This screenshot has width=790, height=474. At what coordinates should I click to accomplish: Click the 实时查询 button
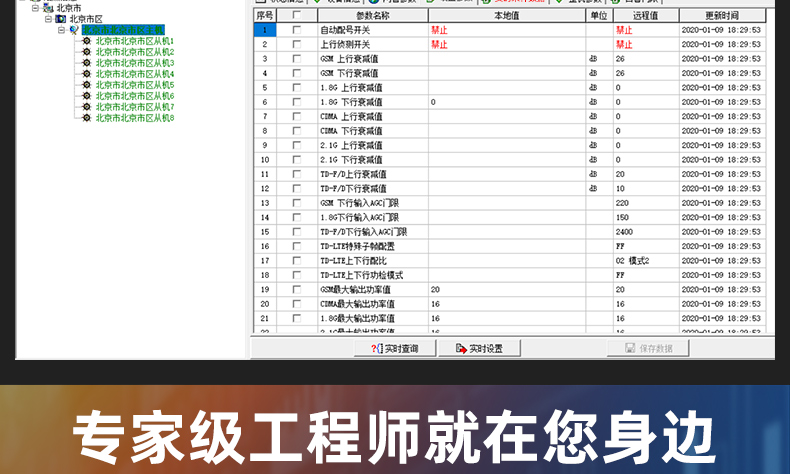(394, 348)
